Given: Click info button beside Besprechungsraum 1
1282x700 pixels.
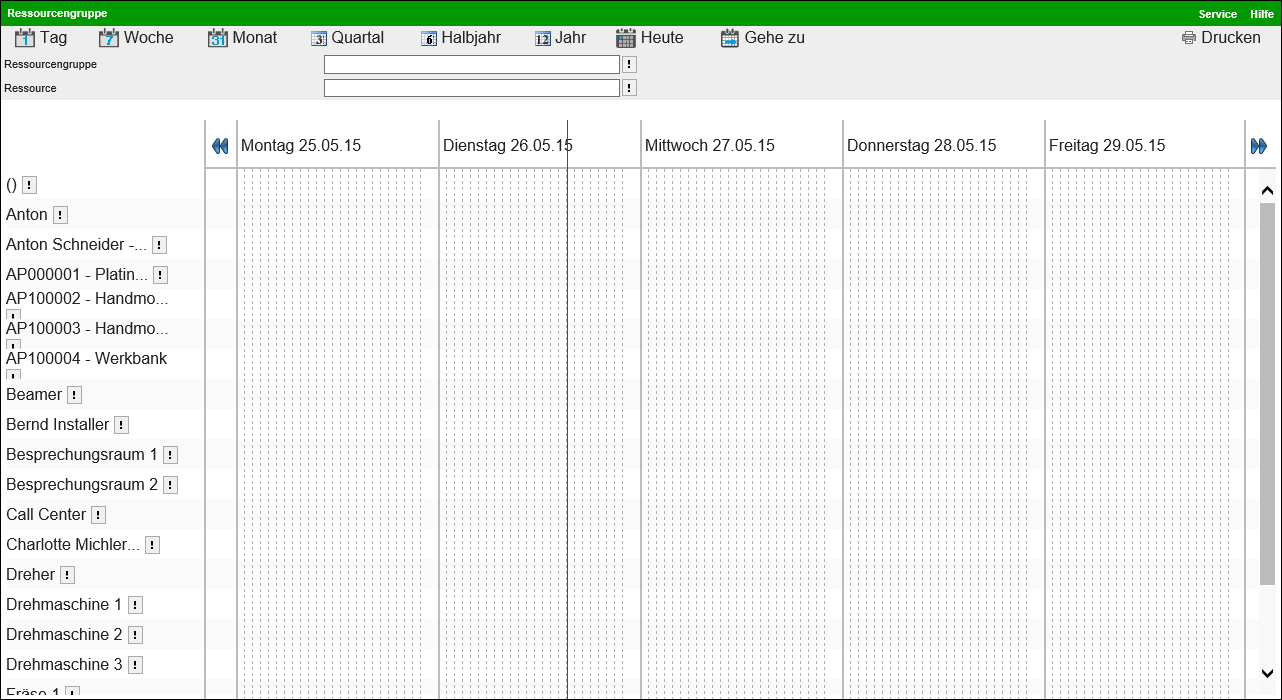Looking at the screenshot, I should point(170,455).
